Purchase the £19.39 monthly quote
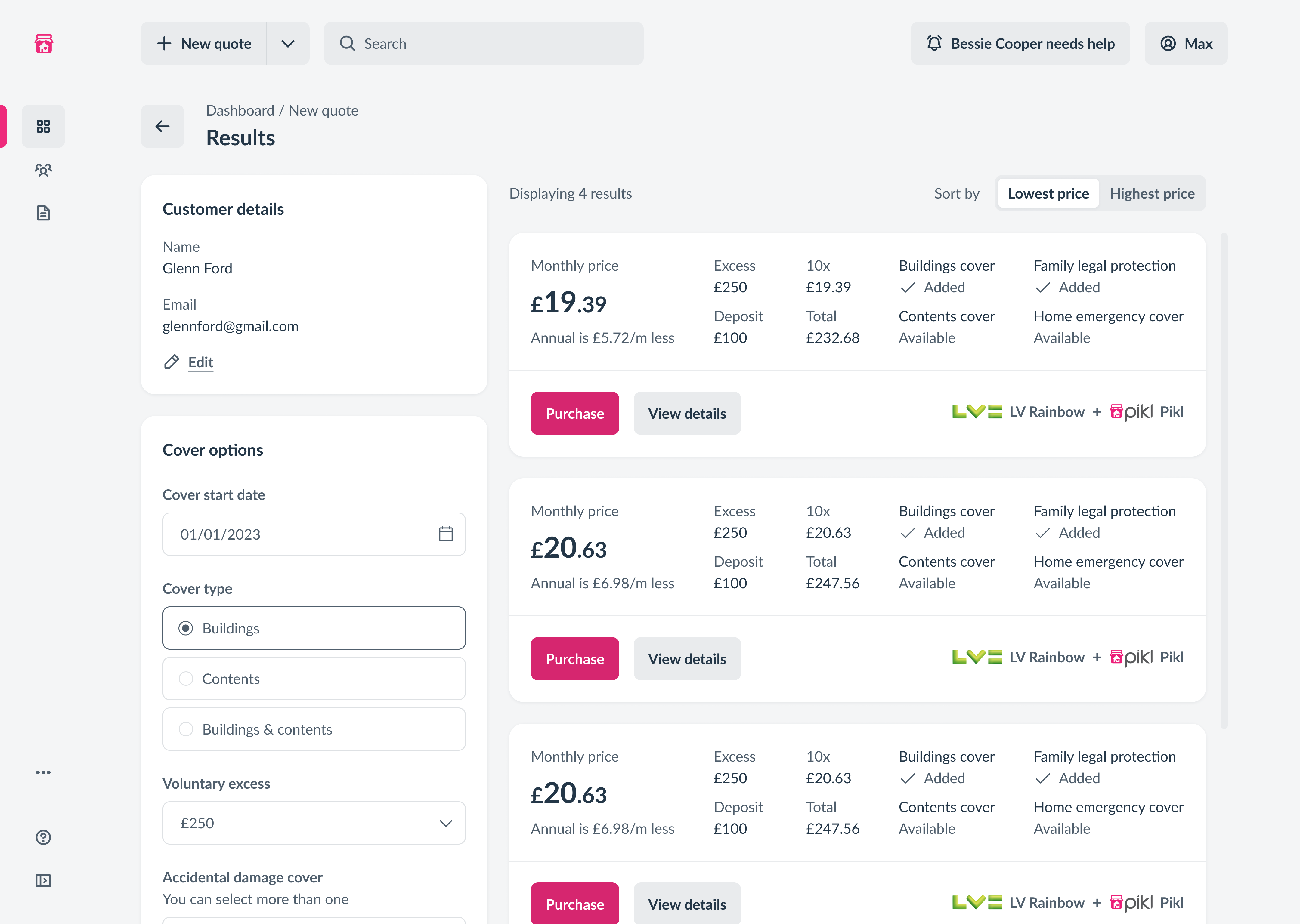Image resolution: width=1300 pixels, height=924 pixels. coord(575,414)
